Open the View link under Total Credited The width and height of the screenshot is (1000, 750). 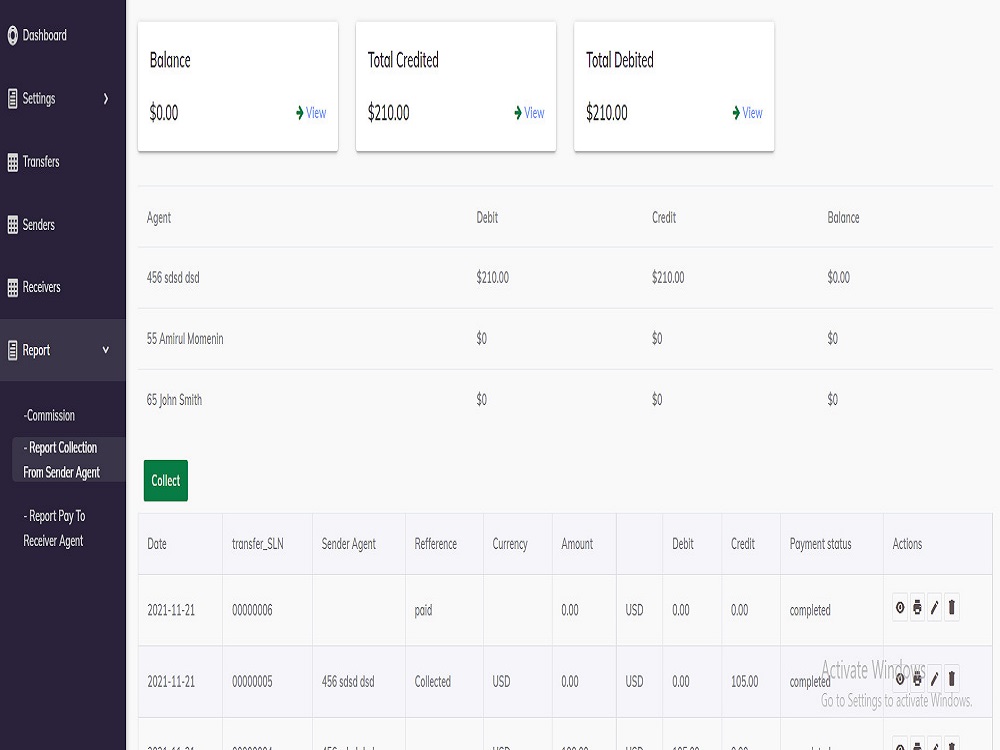(x=534, y=113)
